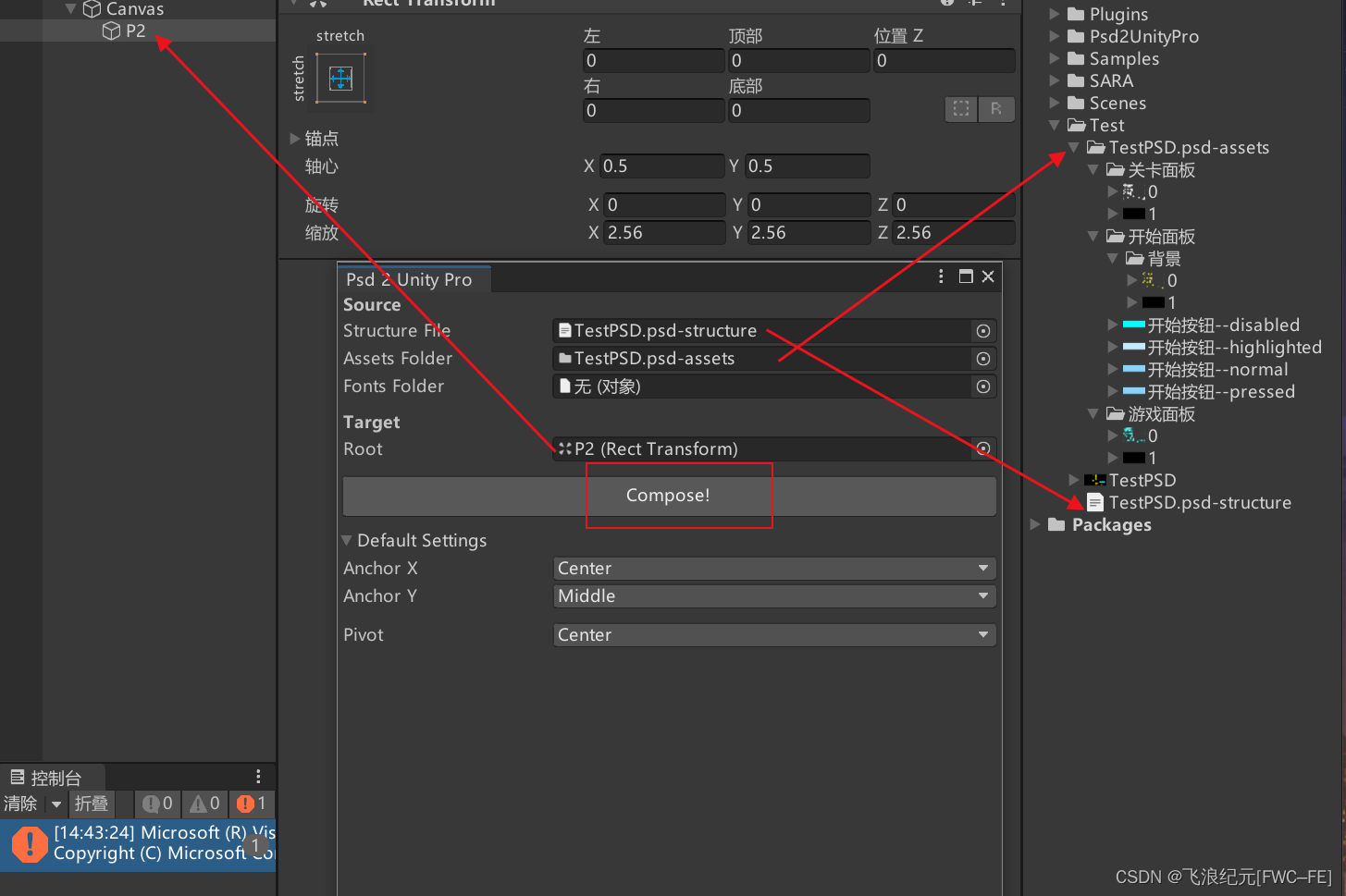Select the Samples folder
Screen dimensions: 1346x896
1123,59
